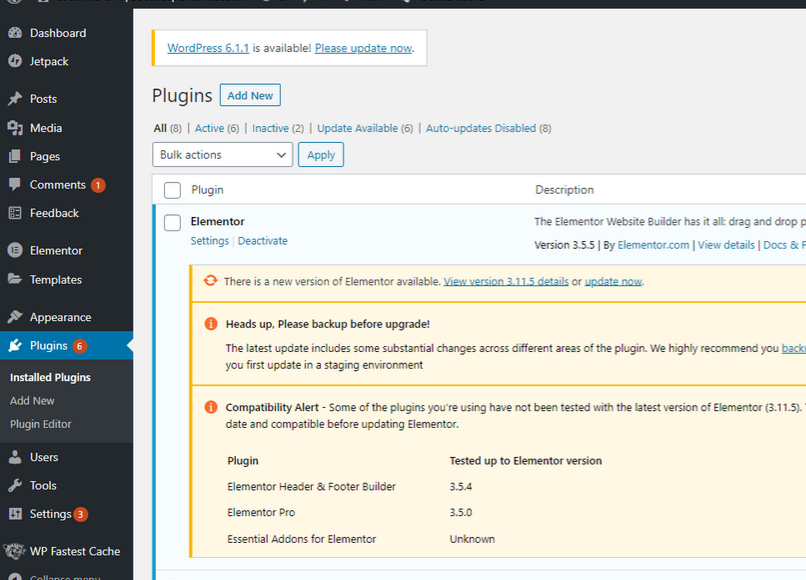
Task: Filter plugins by All (8)
Action: tap(168, 128)
